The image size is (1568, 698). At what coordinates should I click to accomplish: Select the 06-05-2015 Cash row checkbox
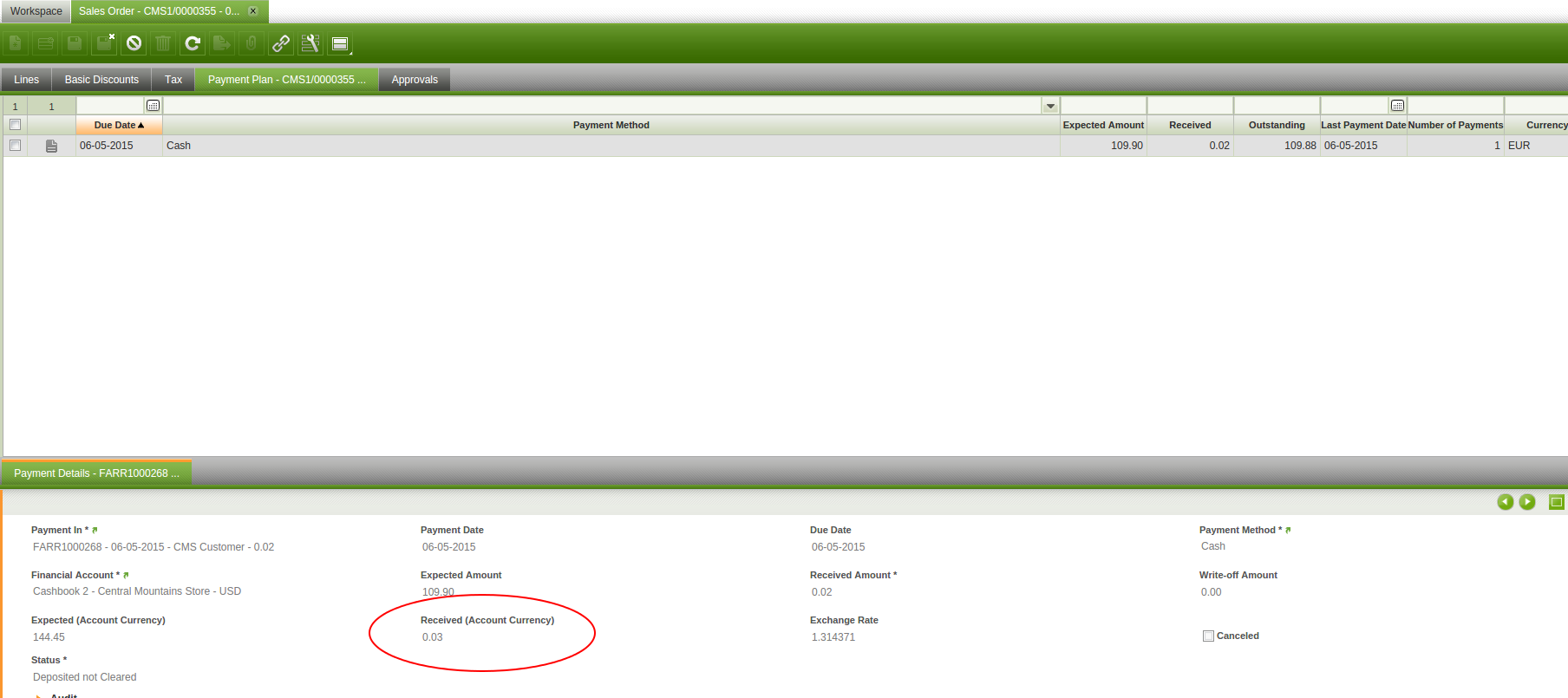[15, 146]
